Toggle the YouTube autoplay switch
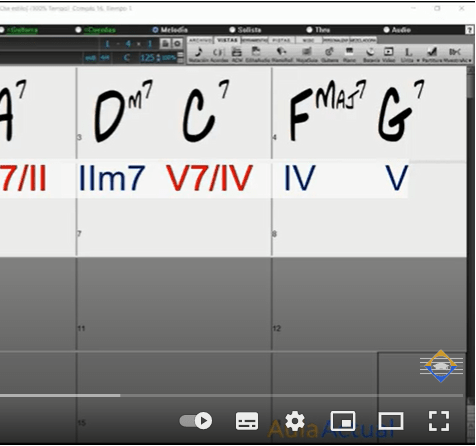The height and width of the screenshot is (446, 476). coord(196,421)
